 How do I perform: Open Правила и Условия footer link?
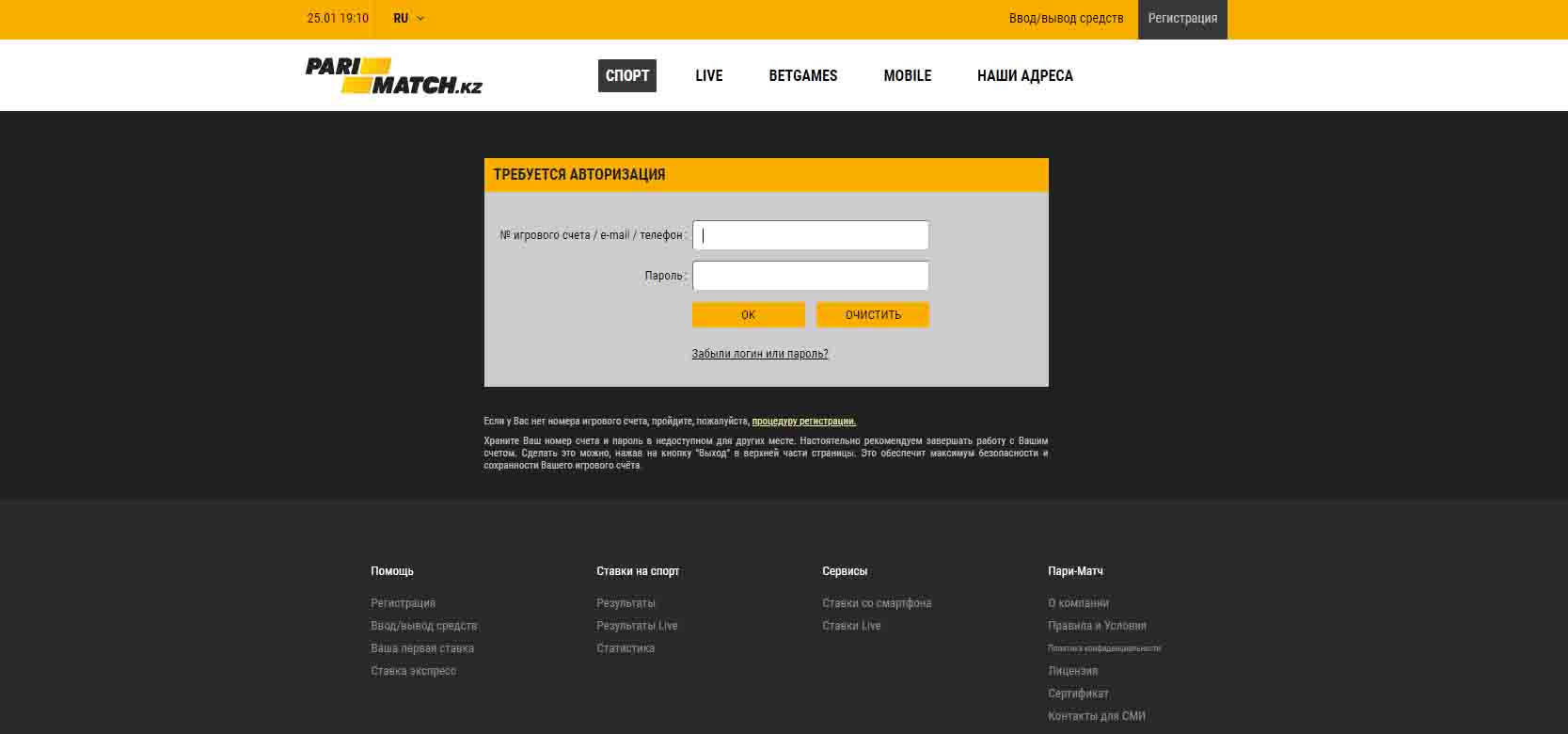coord(1097,626)
